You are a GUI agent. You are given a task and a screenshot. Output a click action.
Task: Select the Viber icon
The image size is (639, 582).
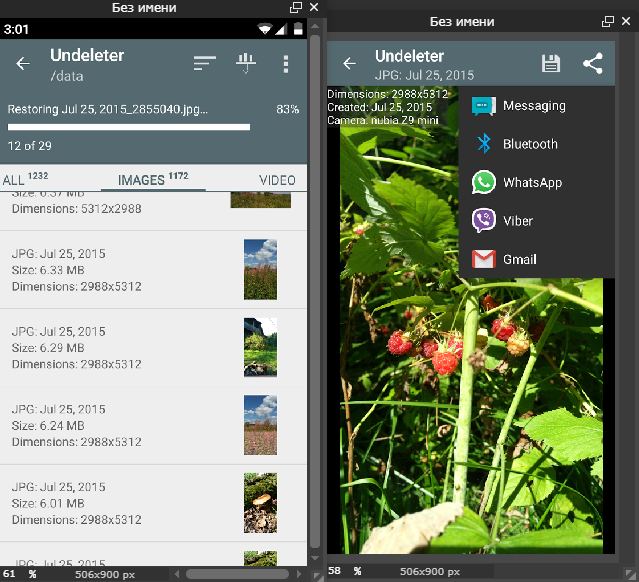click(484, 220)
